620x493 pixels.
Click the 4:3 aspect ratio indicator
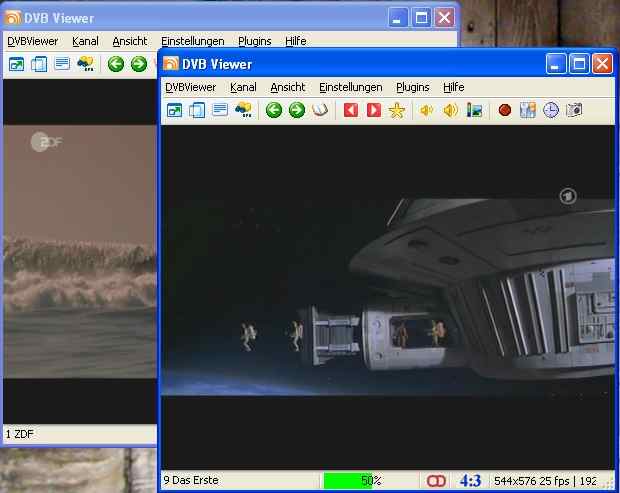click(470, 481)
